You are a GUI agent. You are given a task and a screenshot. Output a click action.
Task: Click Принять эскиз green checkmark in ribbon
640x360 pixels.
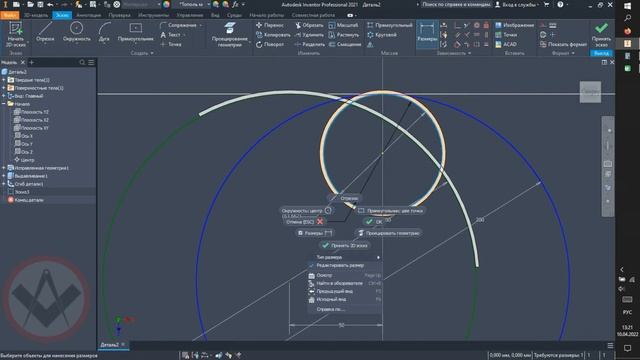coord(601,34)
